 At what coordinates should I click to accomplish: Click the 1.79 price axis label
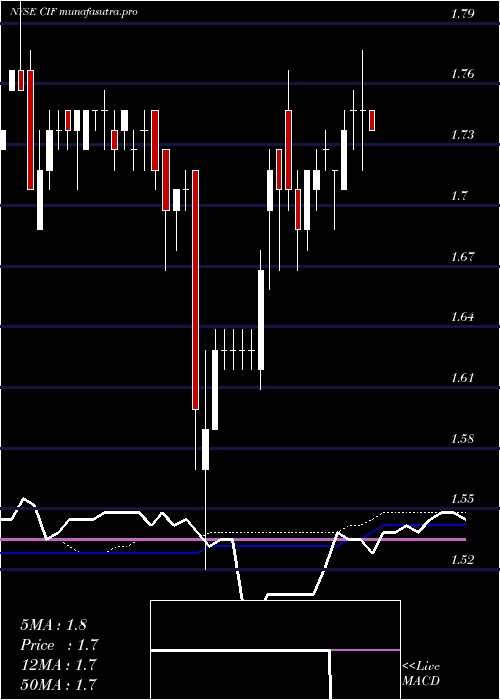[462, 13]
